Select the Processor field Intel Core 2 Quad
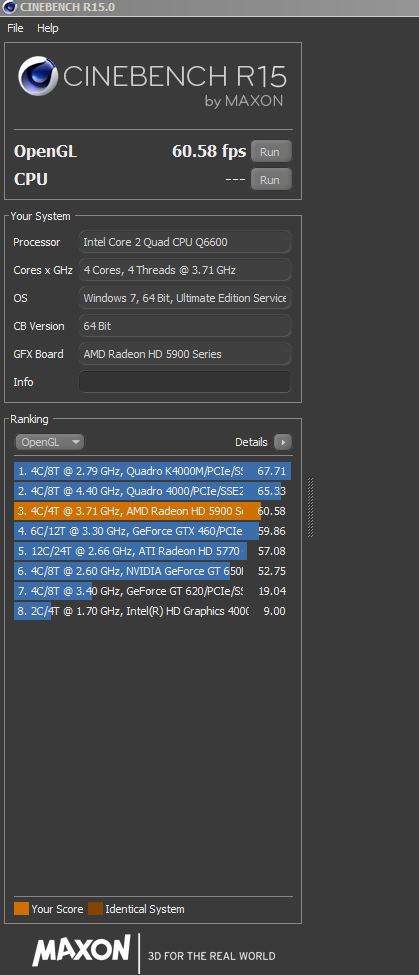 click(185, 242)
